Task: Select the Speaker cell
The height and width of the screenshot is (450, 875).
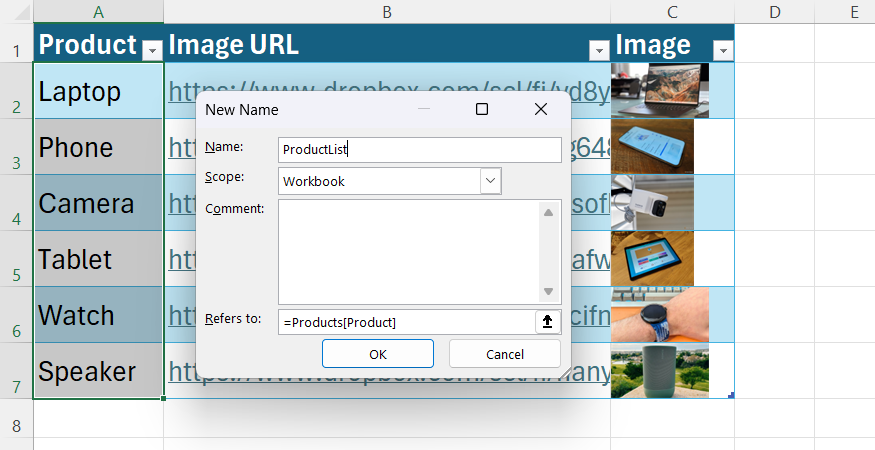Action: click(x=98, y=371)
